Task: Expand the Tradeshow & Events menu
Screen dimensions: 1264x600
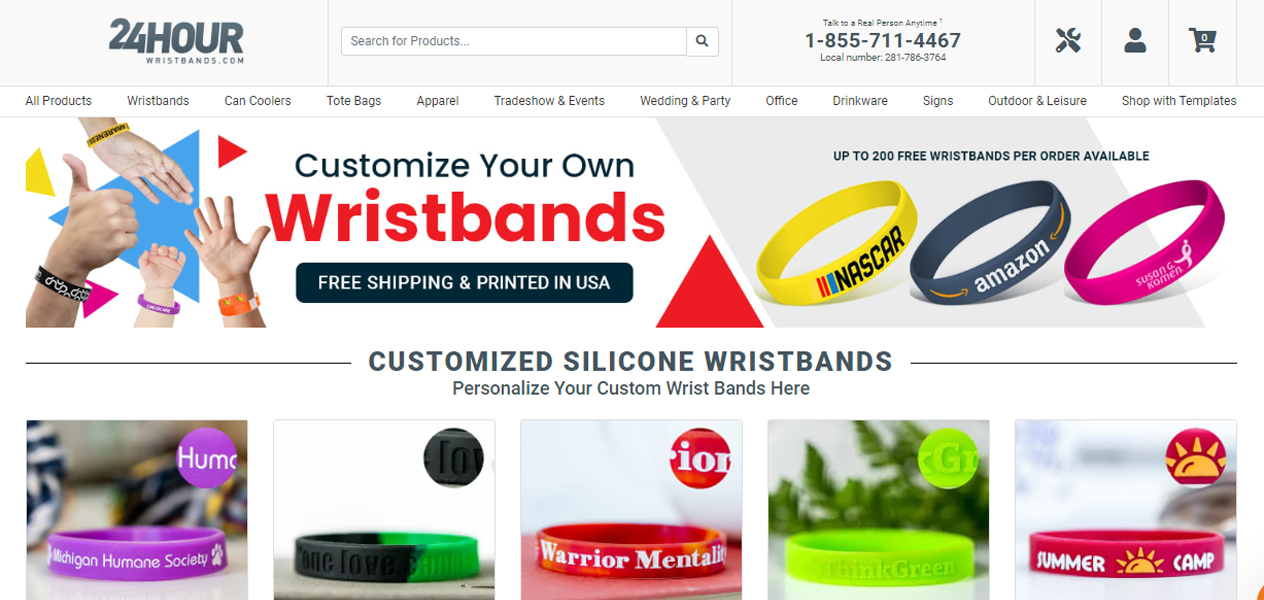Action: coord(549,101)
